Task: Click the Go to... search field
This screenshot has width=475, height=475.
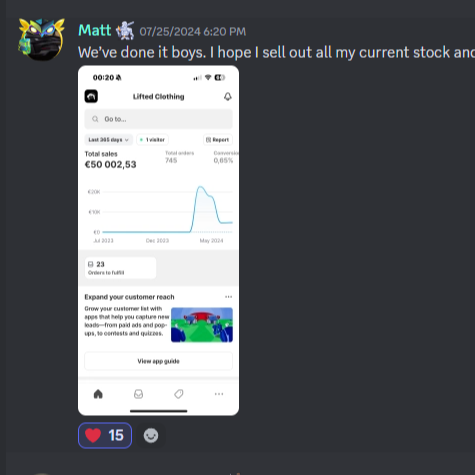Action: coord(158,119)
